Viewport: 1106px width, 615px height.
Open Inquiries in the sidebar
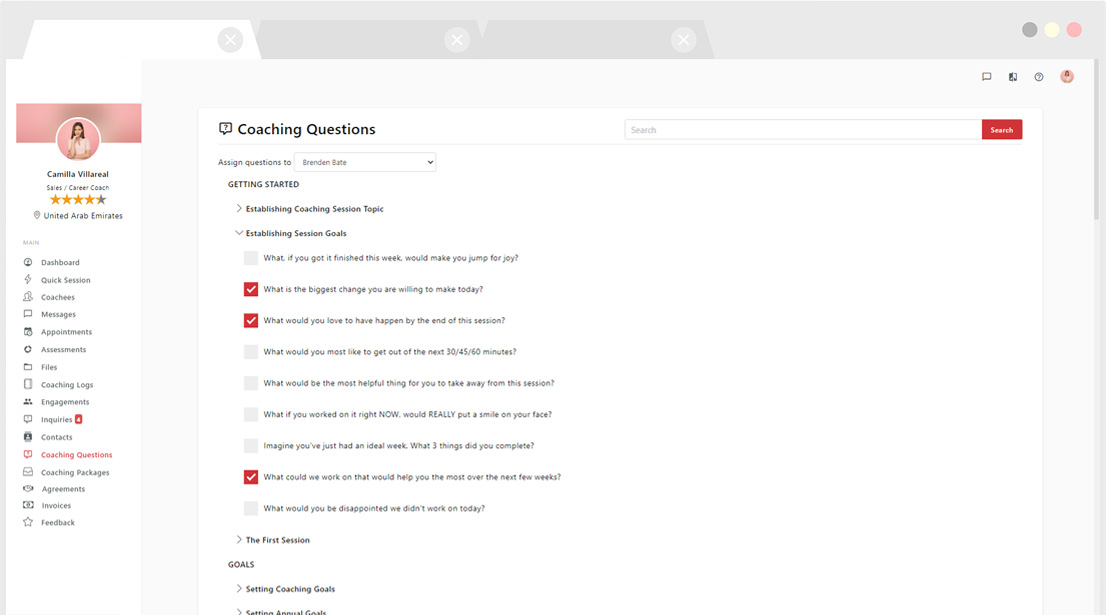57,420
